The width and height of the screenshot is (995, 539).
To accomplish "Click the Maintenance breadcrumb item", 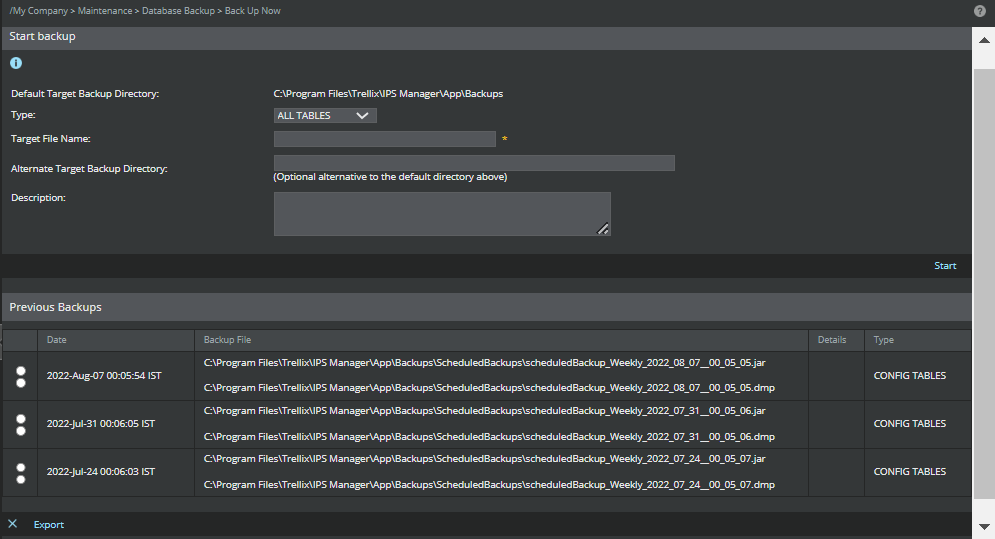I will point(105,11).
